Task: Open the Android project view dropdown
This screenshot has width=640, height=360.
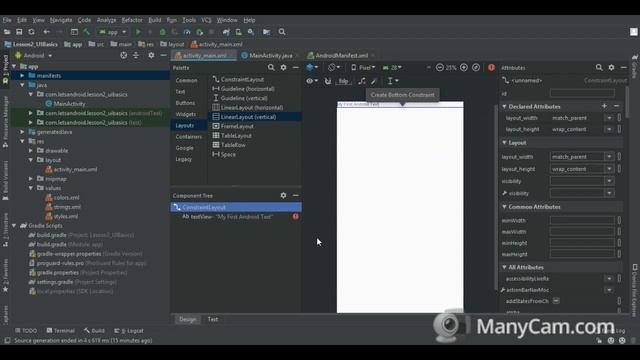Action: [x=34, y=56]
